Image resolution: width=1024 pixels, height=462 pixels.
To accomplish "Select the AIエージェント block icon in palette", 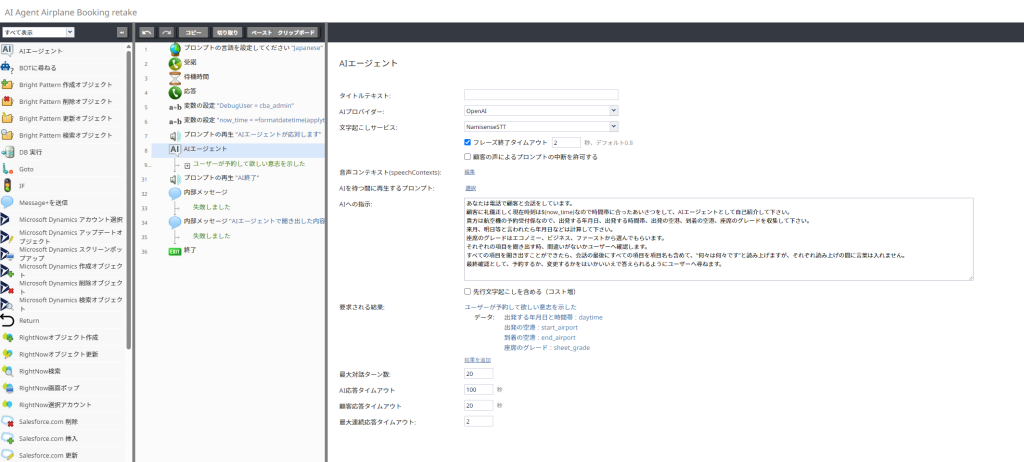I will (8, 50).
